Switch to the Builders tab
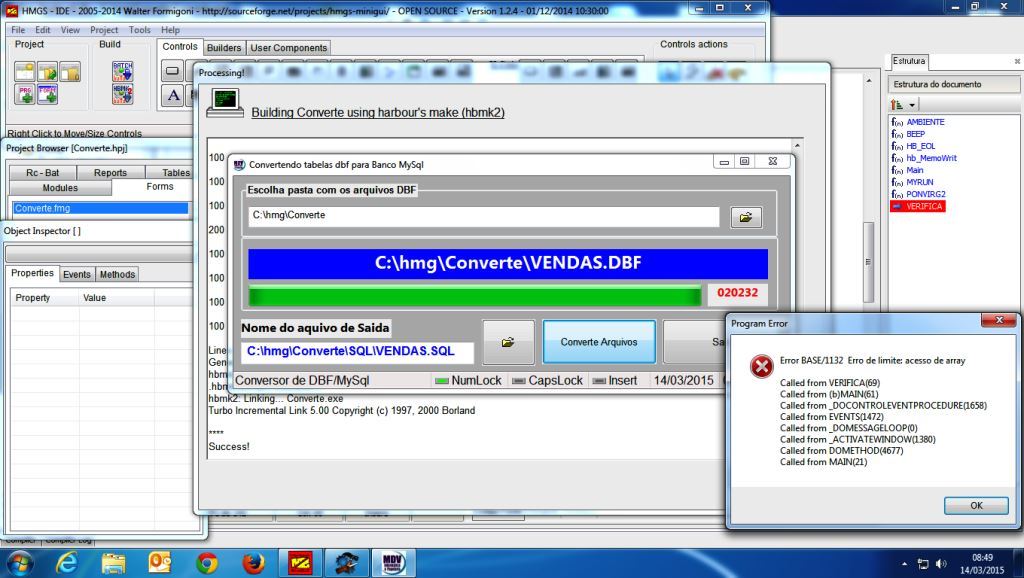 point(224,48)
